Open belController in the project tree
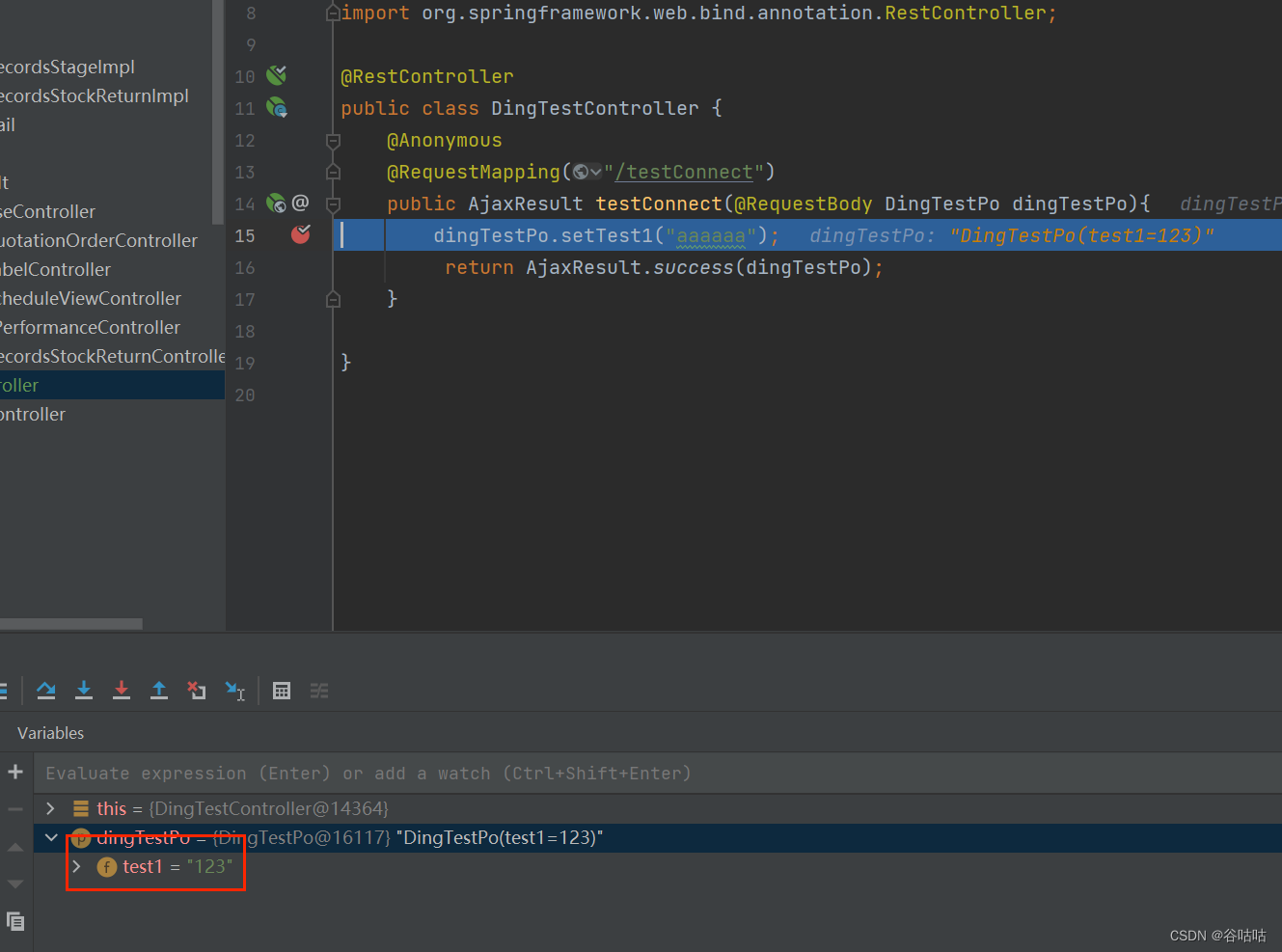This screenshot has height=952, width=1282. pyautogui.click(x=55, y=269)
